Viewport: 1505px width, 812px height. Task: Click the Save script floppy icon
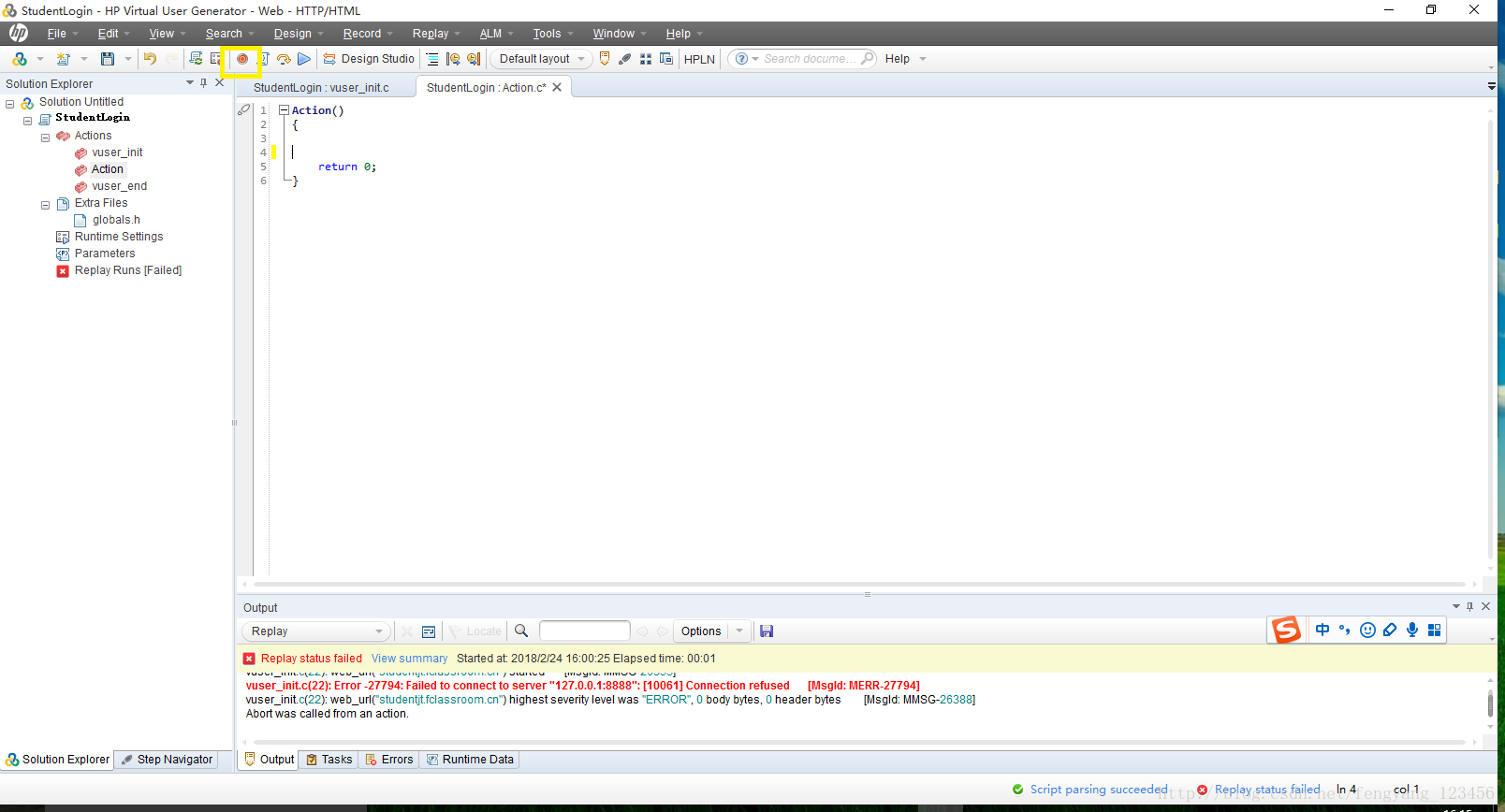pos(108,59)
